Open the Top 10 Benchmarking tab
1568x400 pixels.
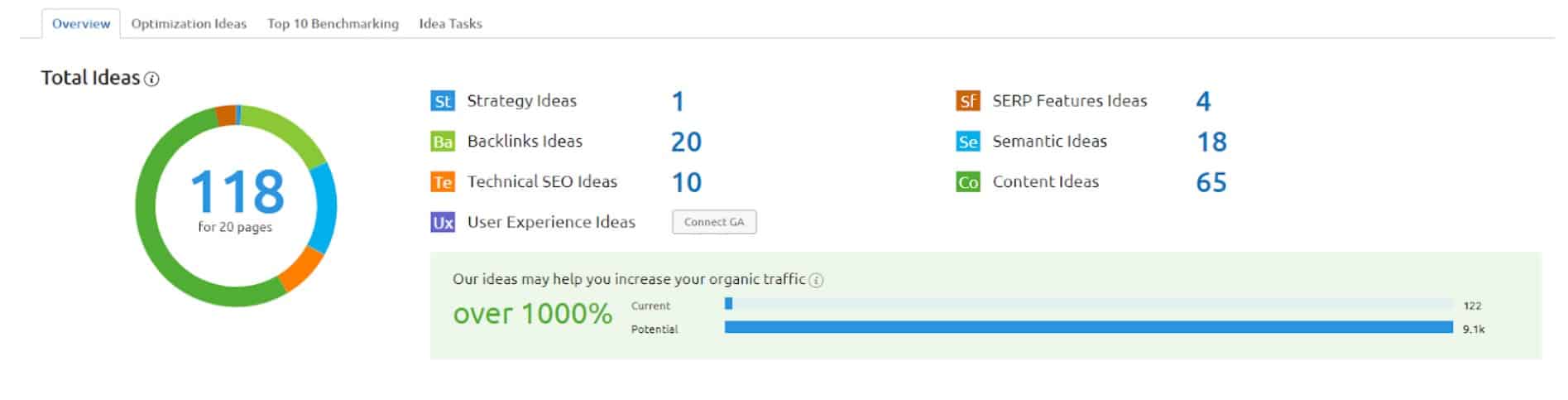pos(333,23)
